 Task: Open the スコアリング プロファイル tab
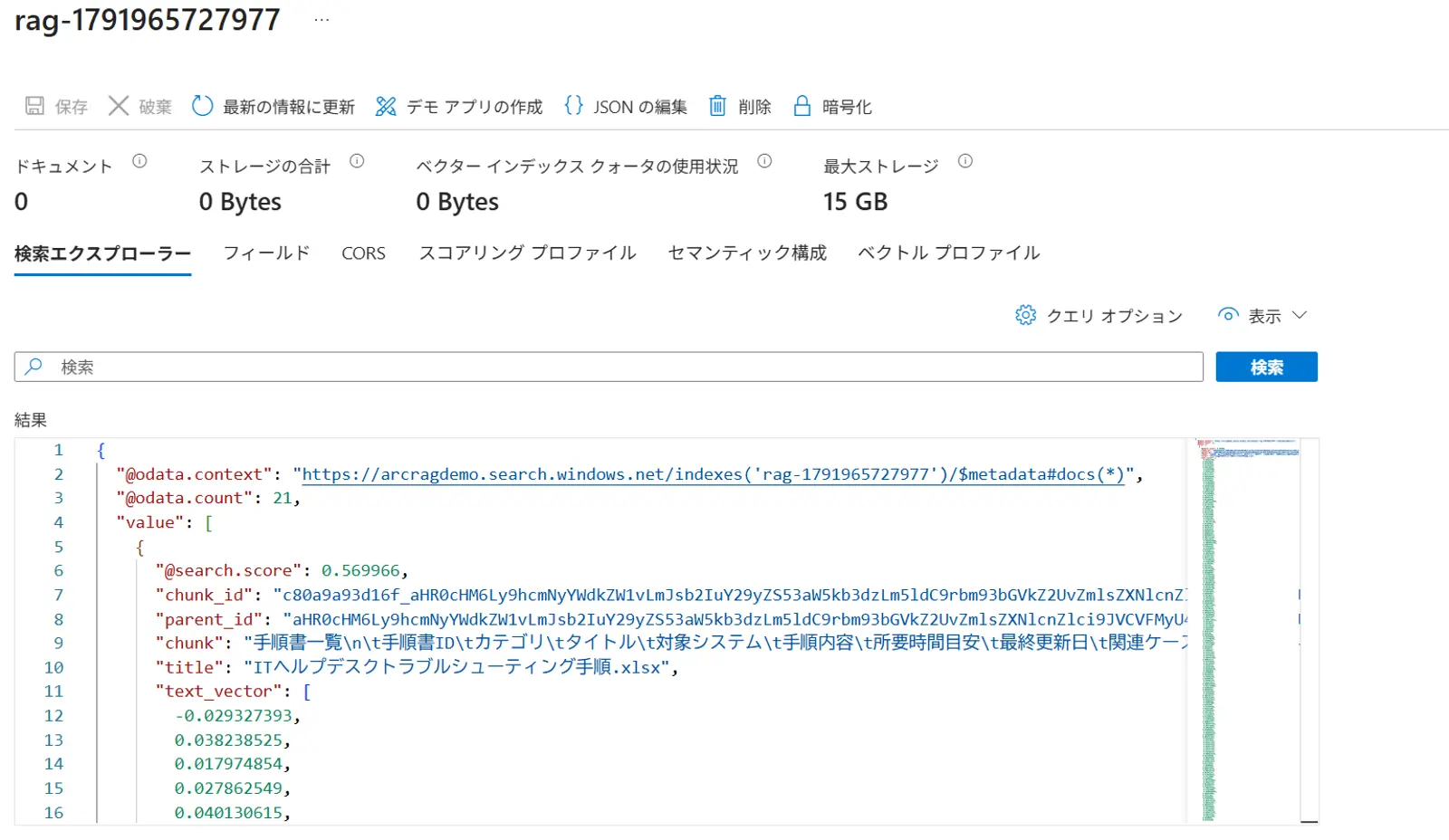click(x=527, y=253)
